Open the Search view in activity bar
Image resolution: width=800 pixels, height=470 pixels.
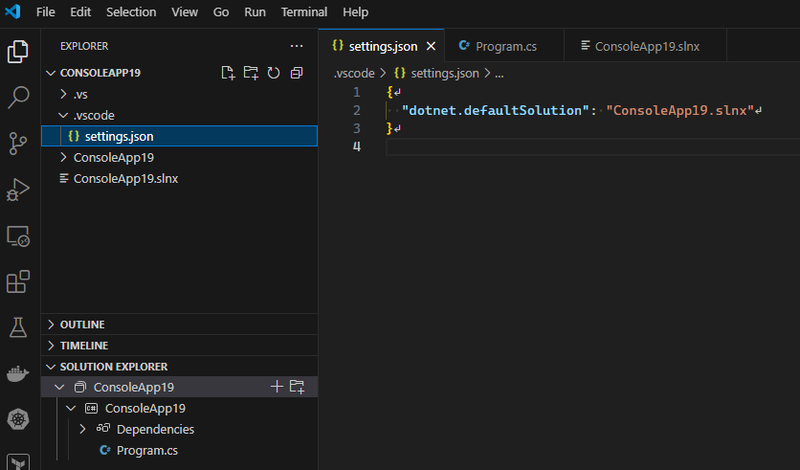18,97
